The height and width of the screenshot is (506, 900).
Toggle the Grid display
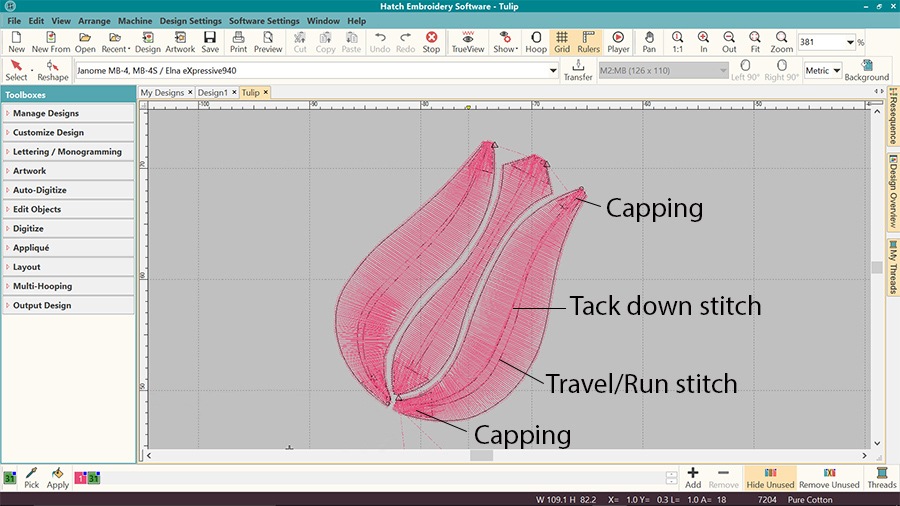(562, 41)
